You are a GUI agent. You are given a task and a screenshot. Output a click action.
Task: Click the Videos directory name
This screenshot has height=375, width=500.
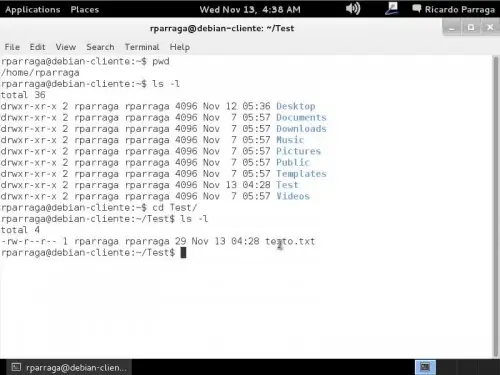tap(293, 196)
